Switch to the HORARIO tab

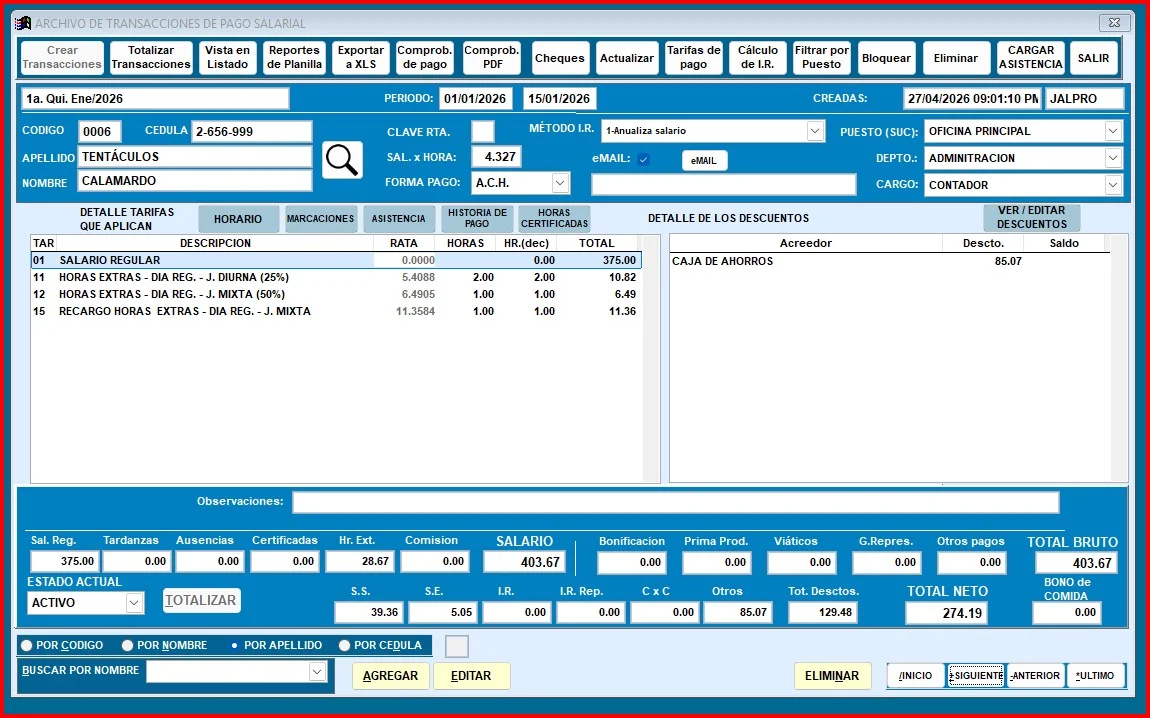[x=238, y=219]
